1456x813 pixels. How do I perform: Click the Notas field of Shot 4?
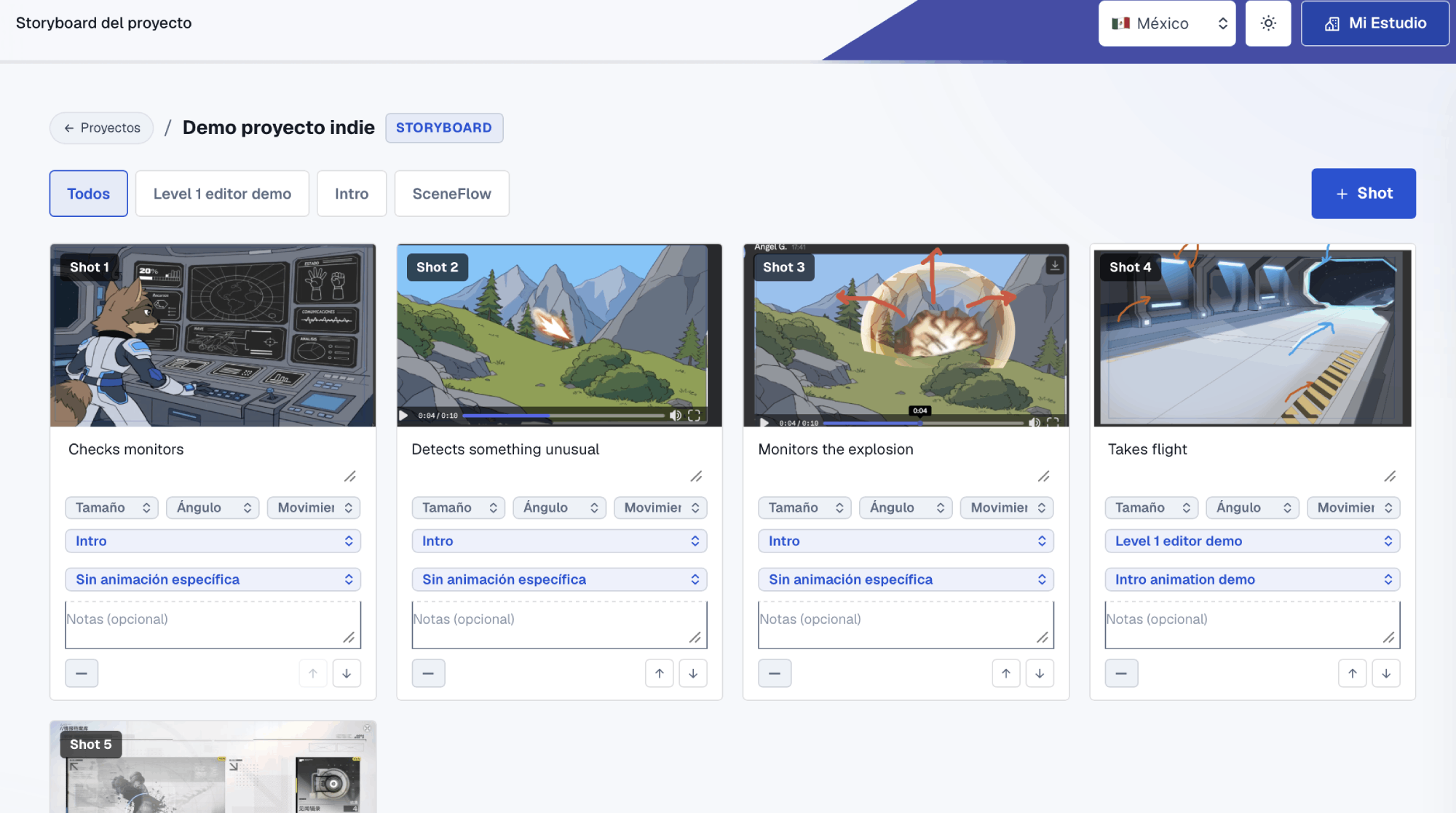(1252, 624)
